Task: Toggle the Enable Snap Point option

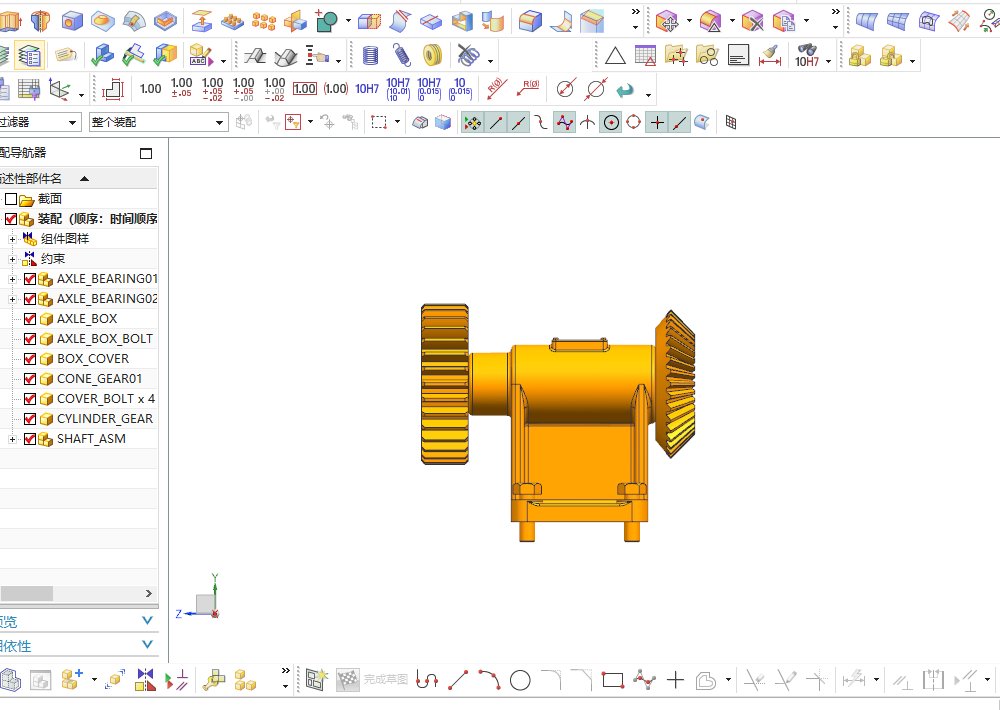Action: (473, 122)
